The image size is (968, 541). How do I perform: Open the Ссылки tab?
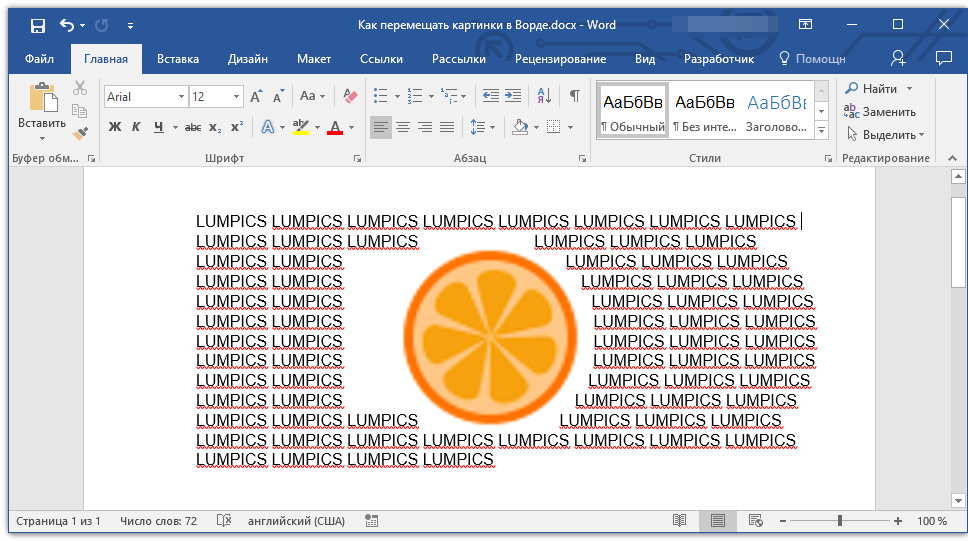coord(382,59)
